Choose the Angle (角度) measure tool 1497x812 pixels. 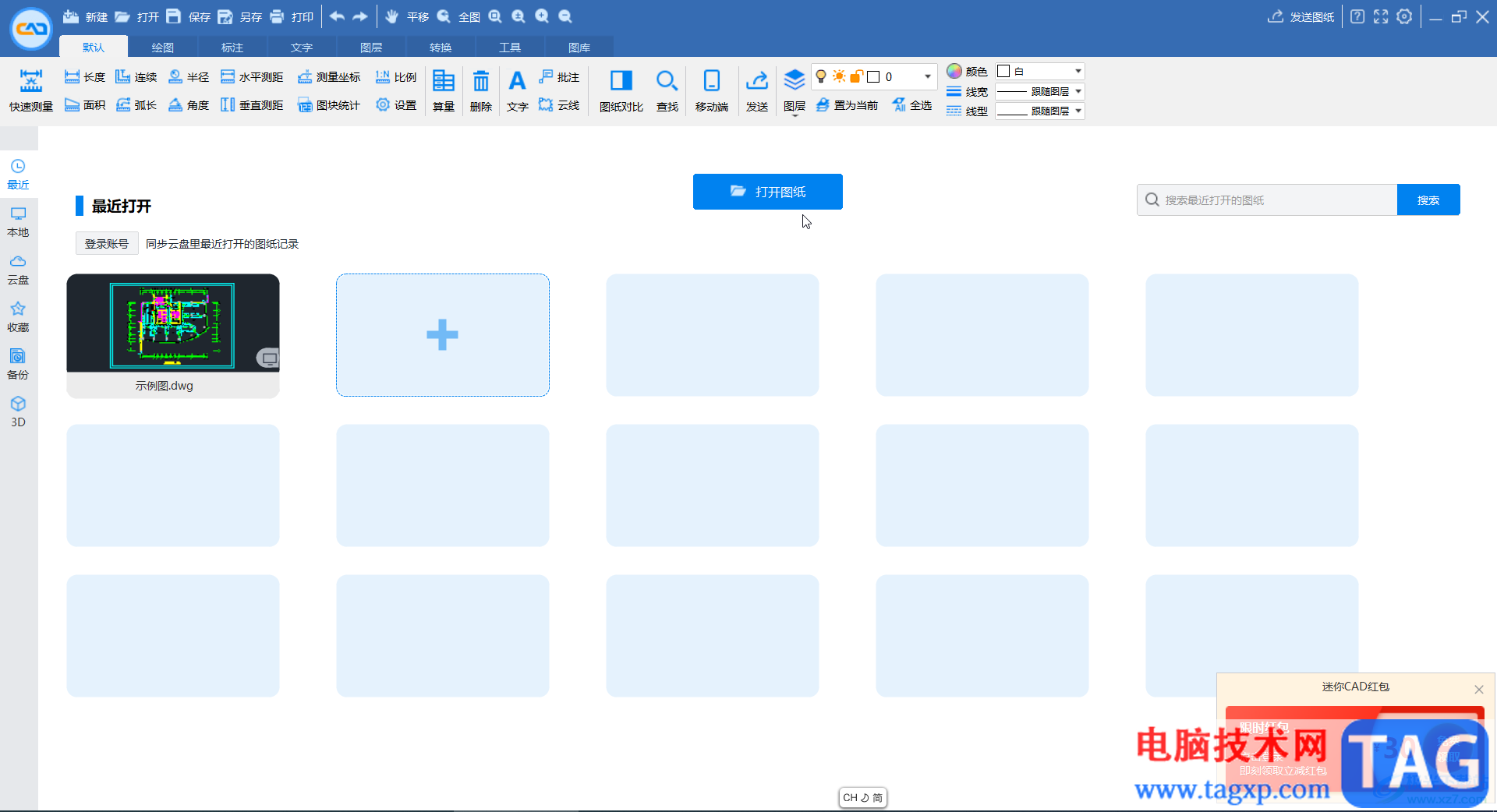[x=189, y=105]
